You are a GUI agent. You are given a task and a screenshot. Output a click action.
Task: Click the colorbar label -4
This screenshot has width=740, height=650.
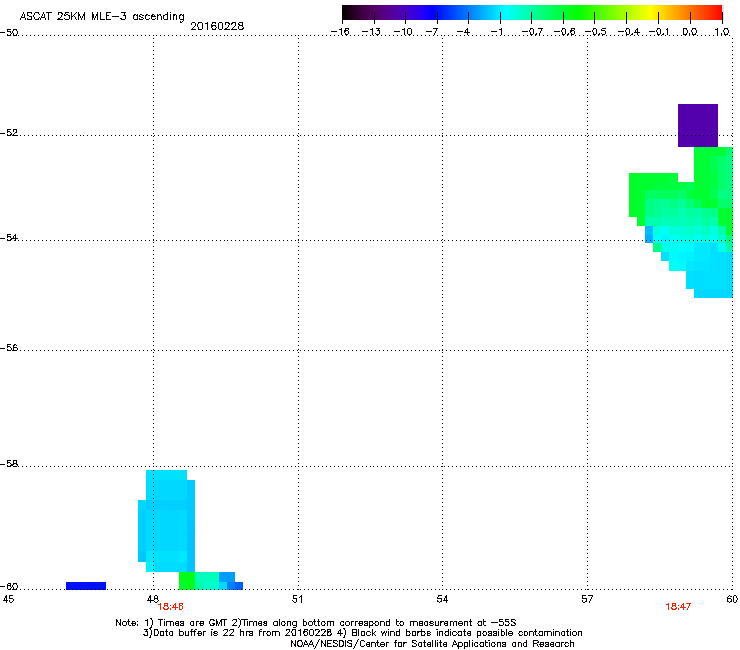tap(463, 32)
